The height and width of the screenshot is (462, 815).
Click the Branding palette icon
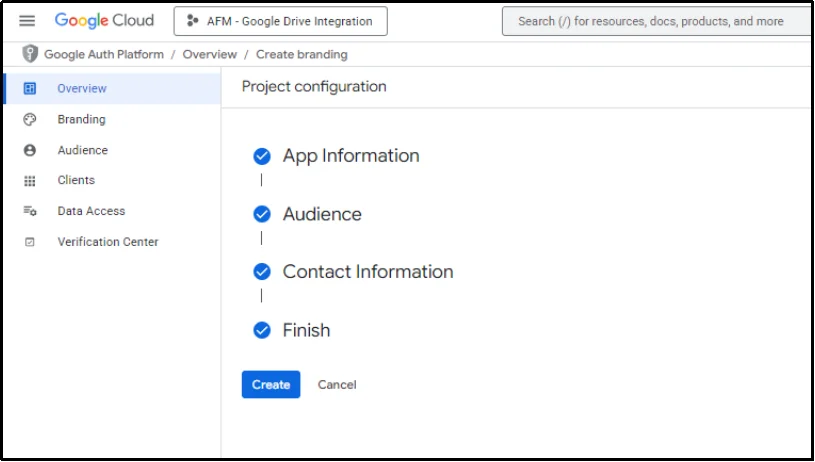coord(30,120)
